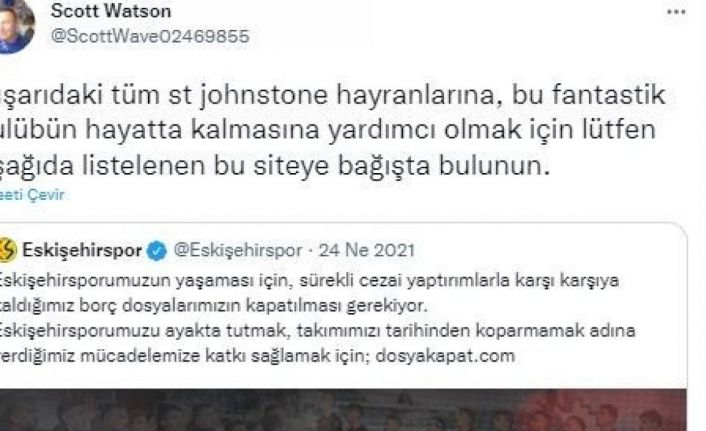The height and width of the screenshot is (431, 706).
Task: Open the 24 Ne 2021 timestamp
Action: [367, 250]
